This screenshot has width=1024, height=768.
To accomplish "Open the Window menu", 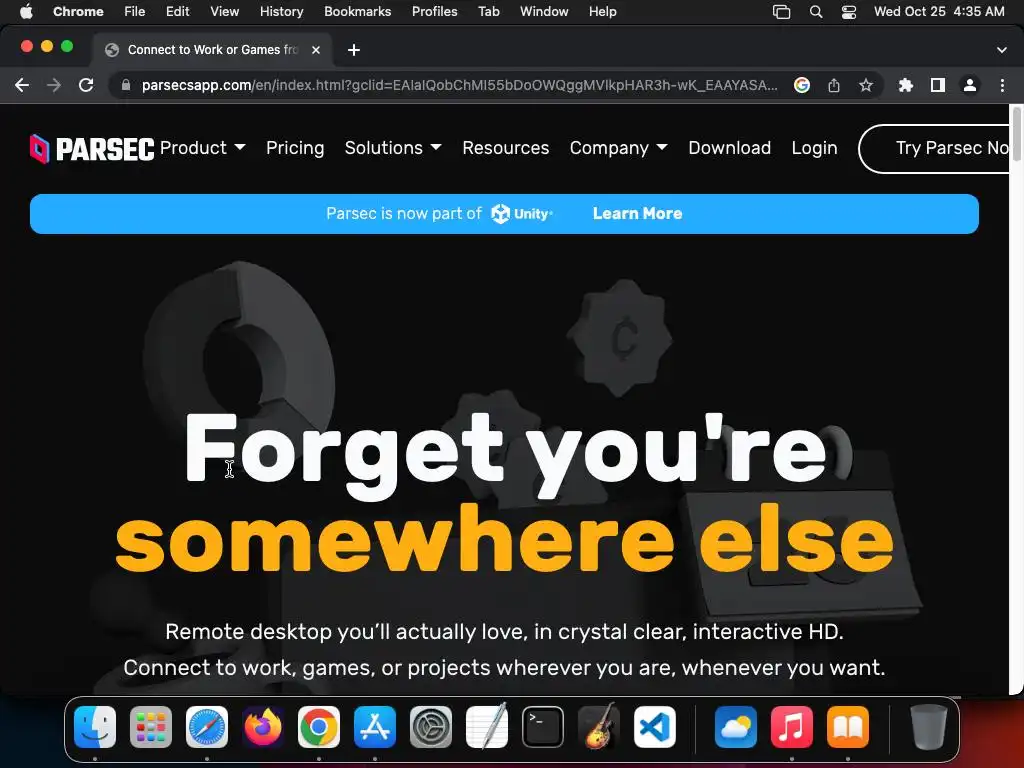I will pyautogui.click(x=544, y=11).
